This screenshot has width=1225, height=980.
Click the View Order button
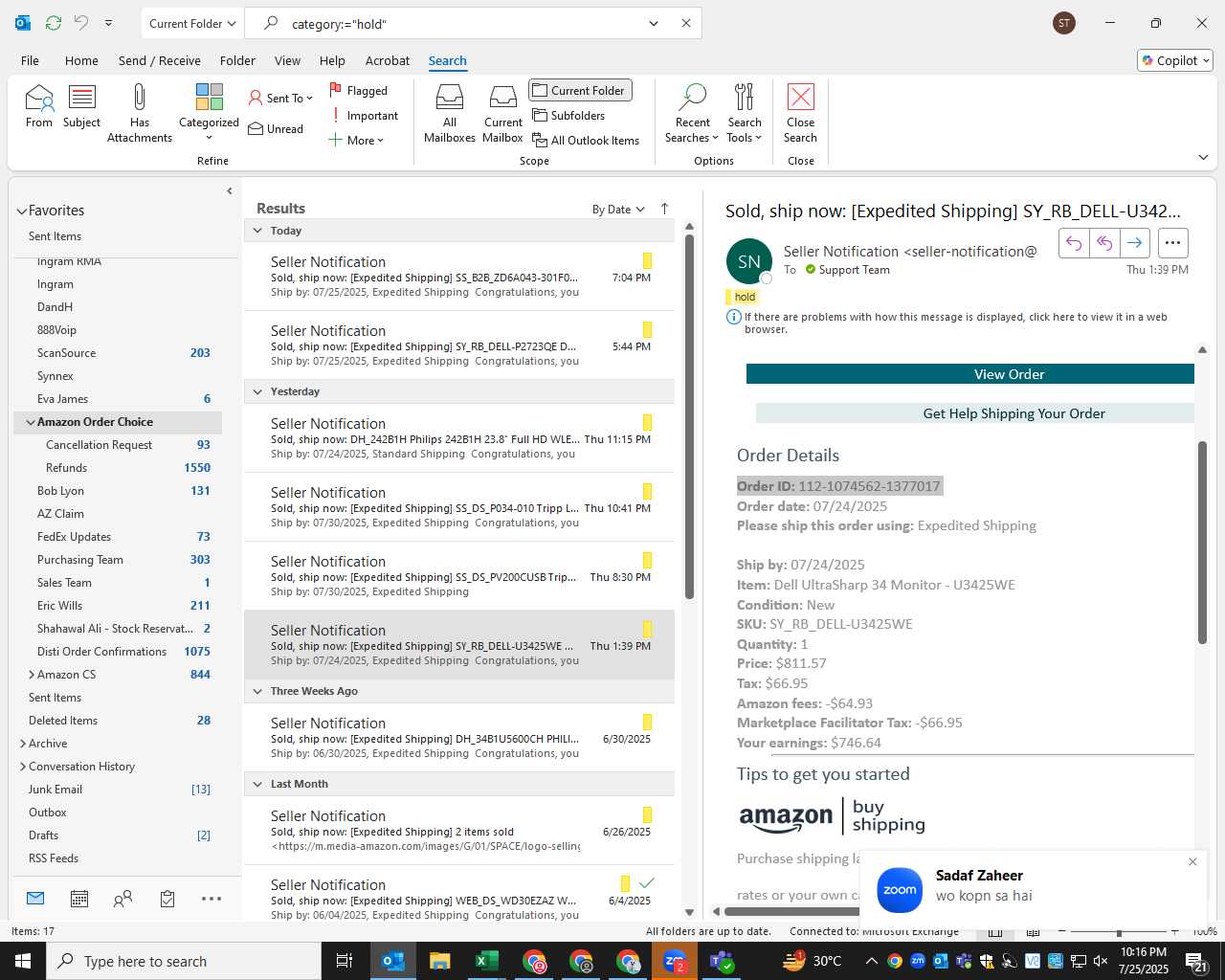(970, 374)
